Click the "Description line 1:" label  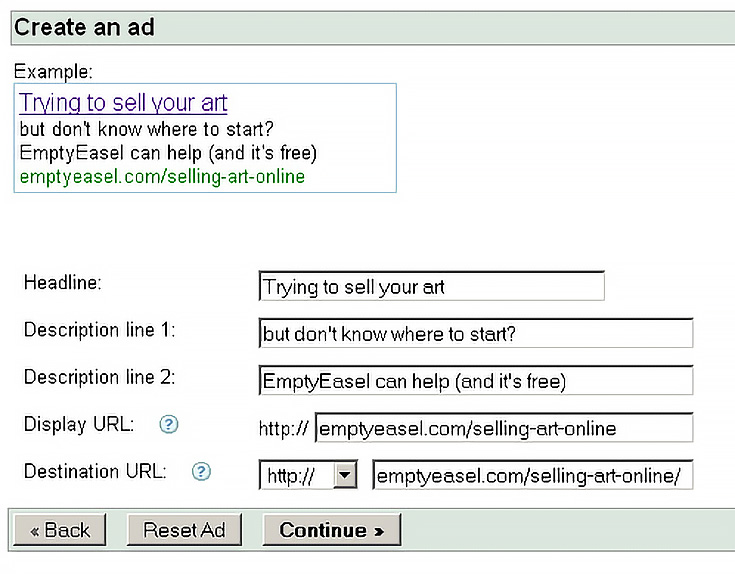99,330
